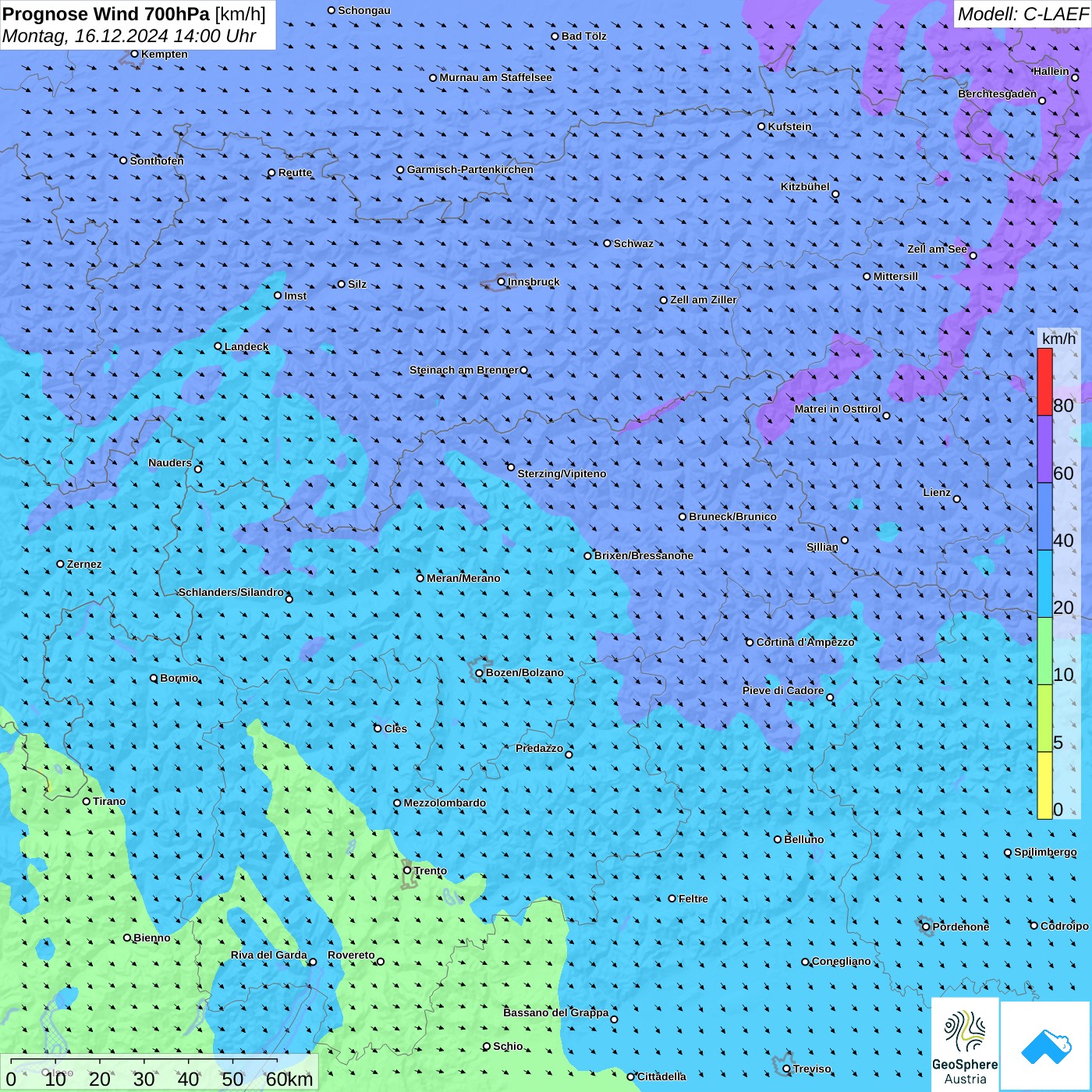Image resolution: width=1092 pixels, height=1092 pixels.
Task: Select the Landeck location dot
Action: coord(218,346)
